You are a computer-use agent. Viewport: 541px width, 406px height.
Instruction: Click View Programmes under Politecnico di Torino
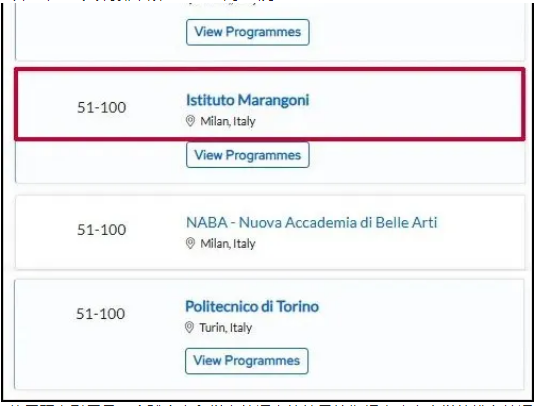click(246, 361)
